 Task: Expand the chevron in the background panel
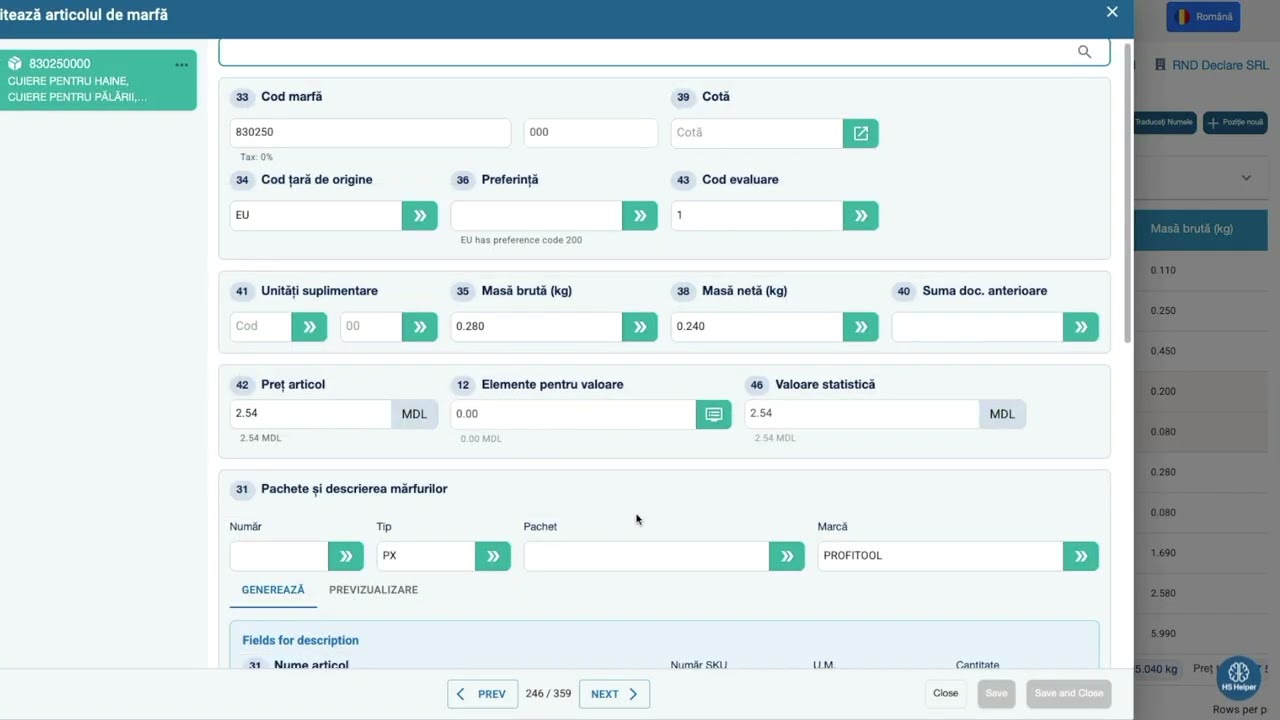1246,178
